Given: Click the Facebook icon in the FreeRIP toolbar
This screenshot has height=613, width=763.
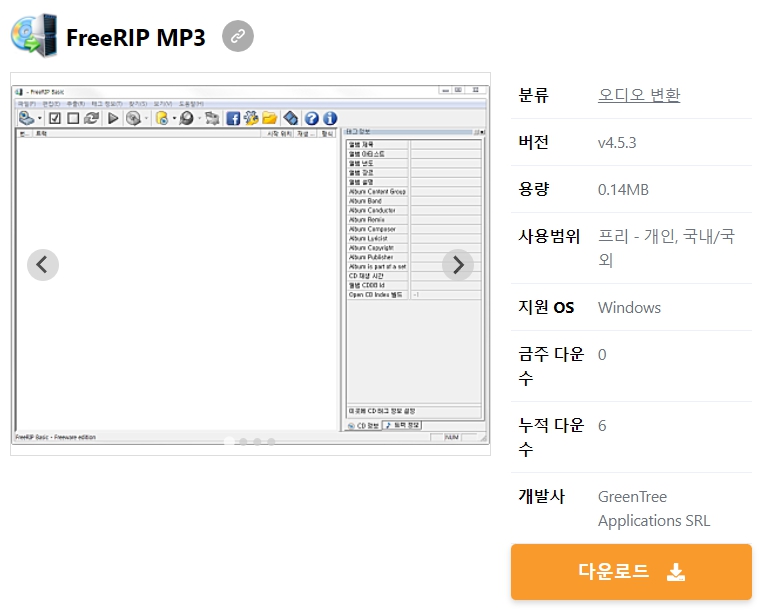Looking at the screenshot, I should (x=233, y=118).
